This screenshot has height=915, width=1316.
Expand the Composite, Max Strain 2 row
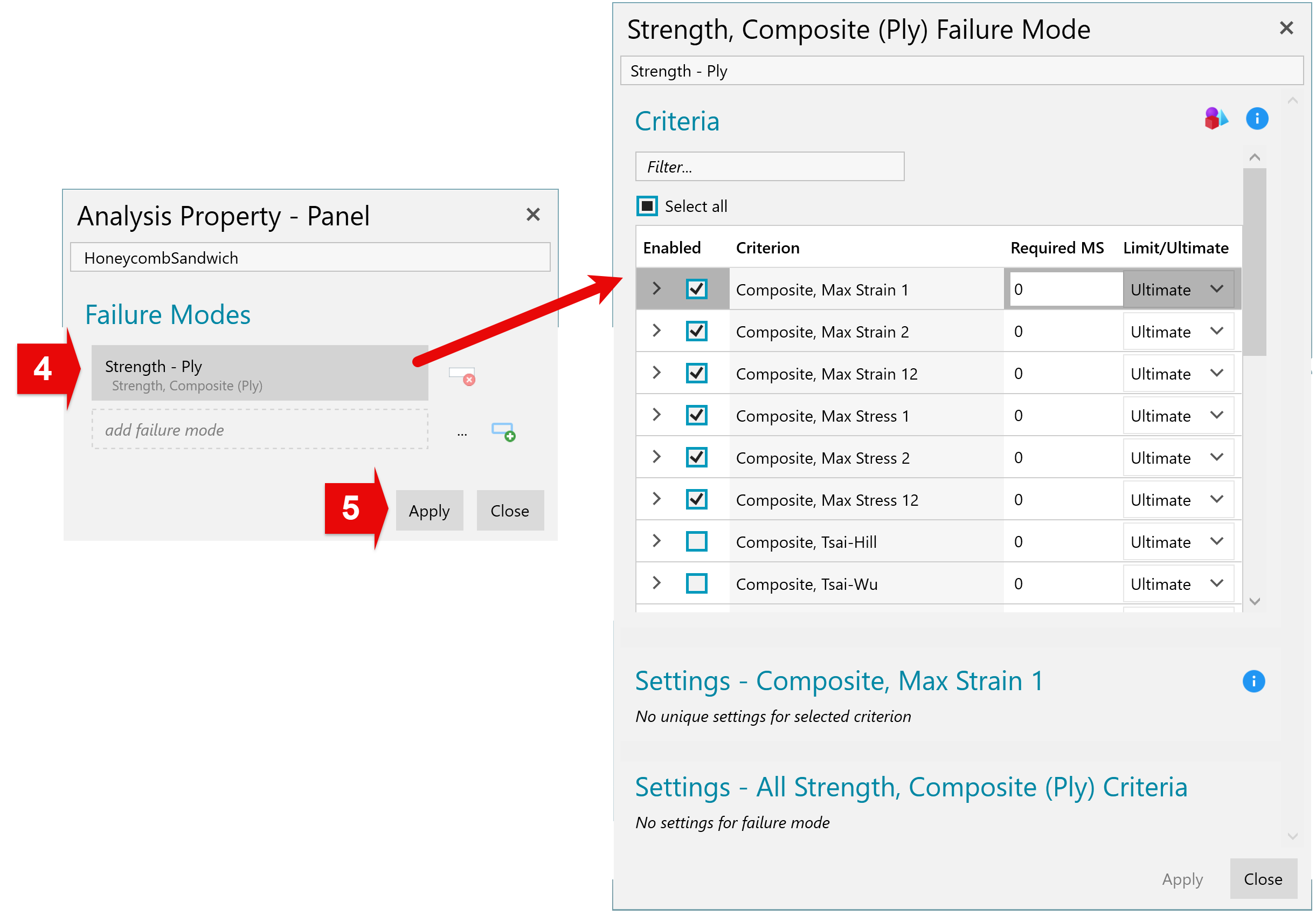(x=656, y=331)
